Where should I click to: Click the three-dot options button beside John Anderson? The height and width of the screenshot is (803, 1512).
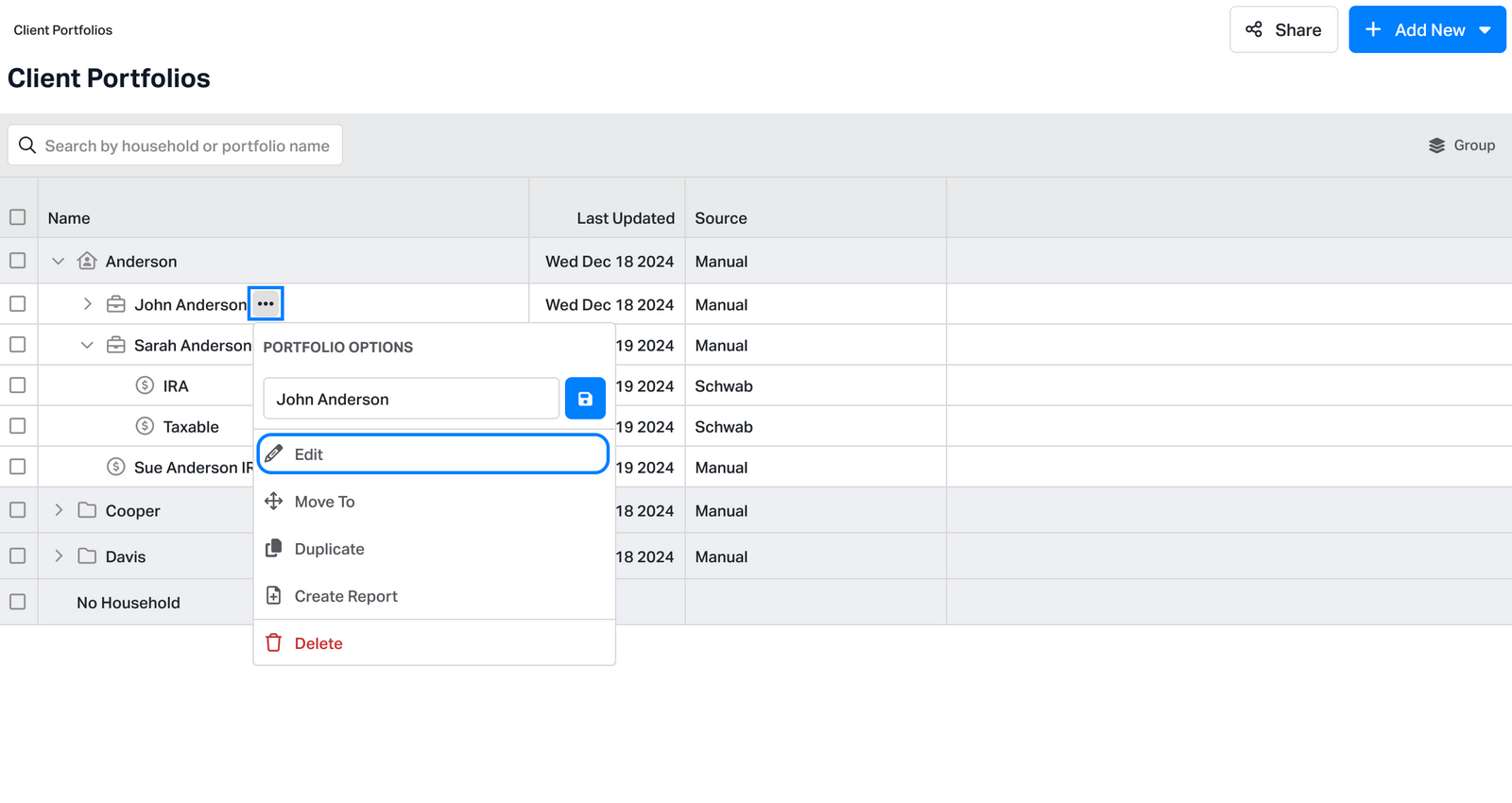(266, 304)
